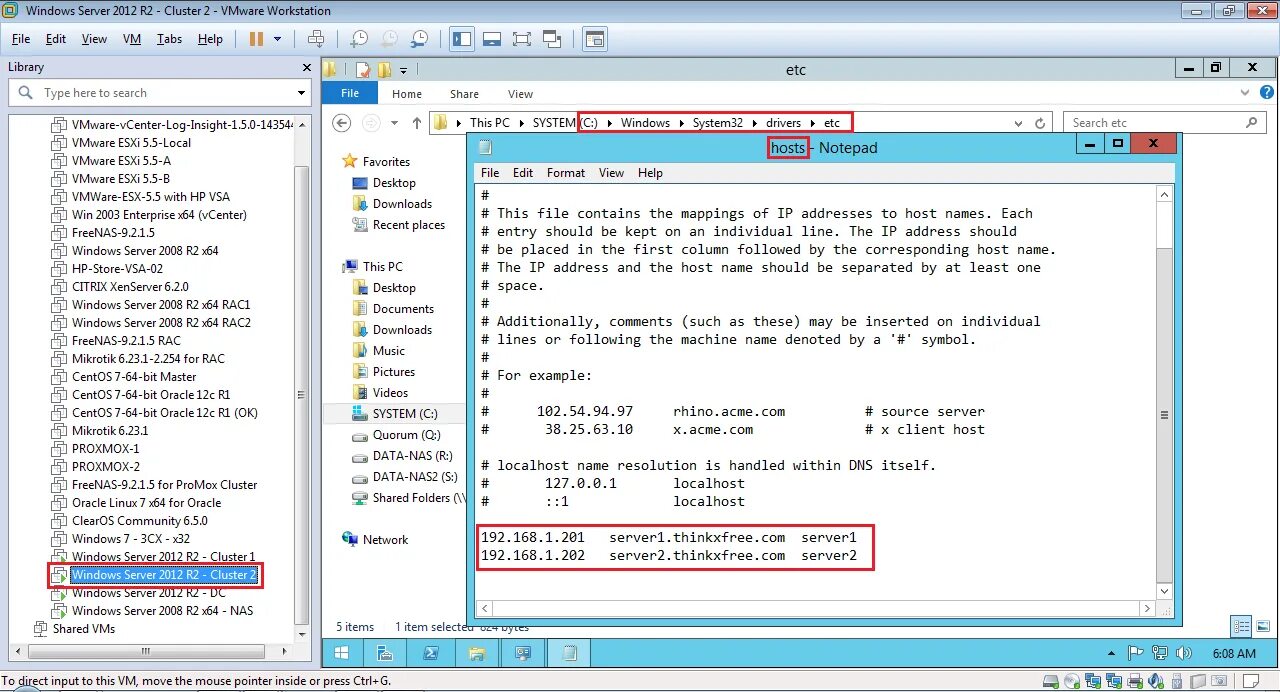This screenshot has height=692, width=1280.
Task: Open VMware File menu
Action: [21, 39]
